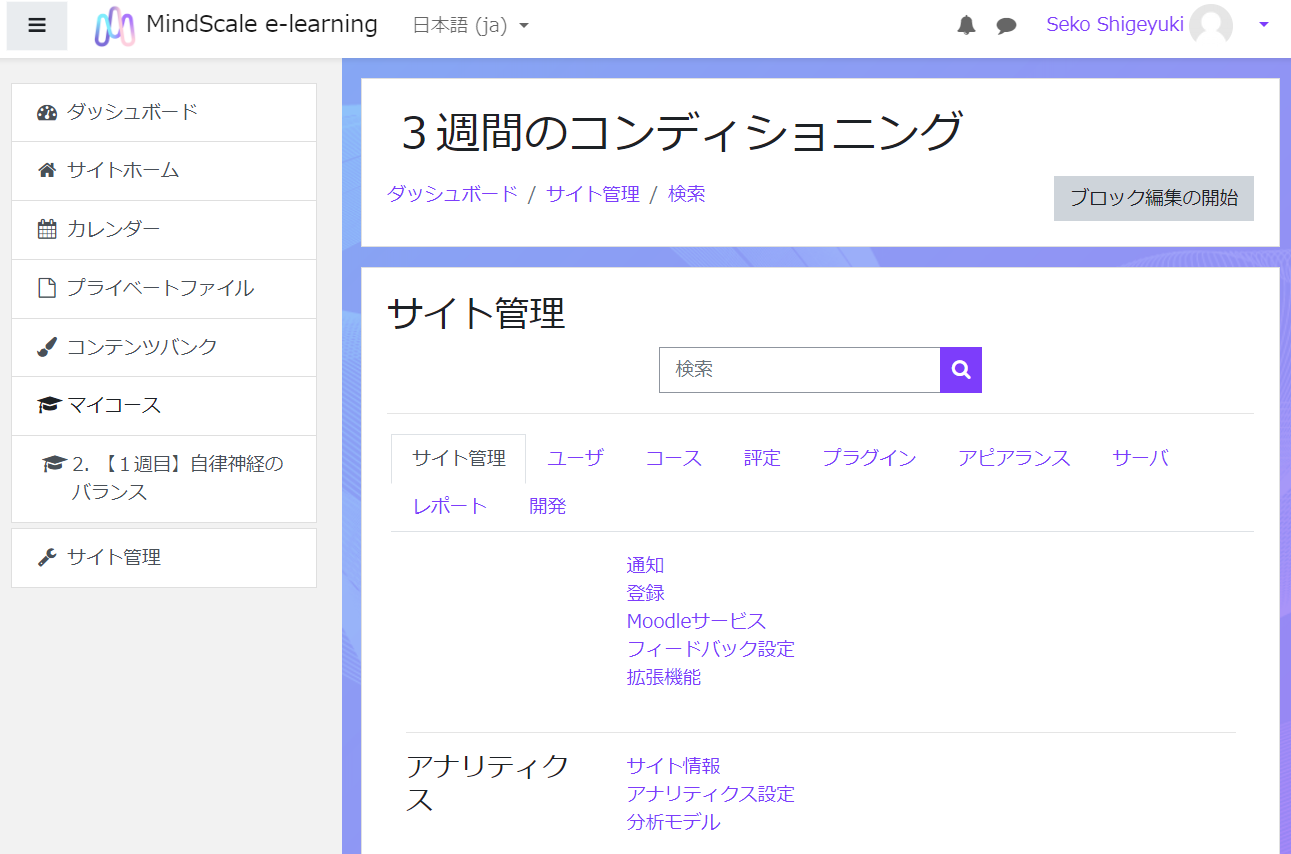Open the アナリティクス設定 link
The width and height of the screenshot is (1291, 854).
[710, 794]
